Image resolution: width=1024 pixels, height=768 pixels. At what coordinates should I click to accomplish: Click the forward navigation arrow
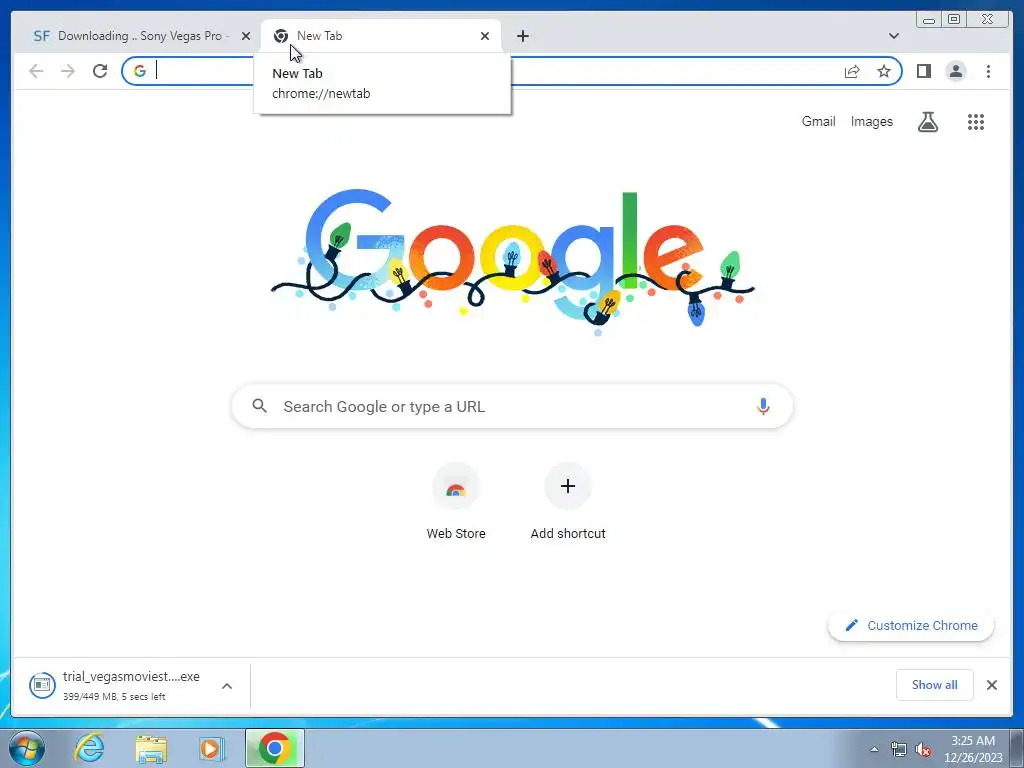click(68, 71)
